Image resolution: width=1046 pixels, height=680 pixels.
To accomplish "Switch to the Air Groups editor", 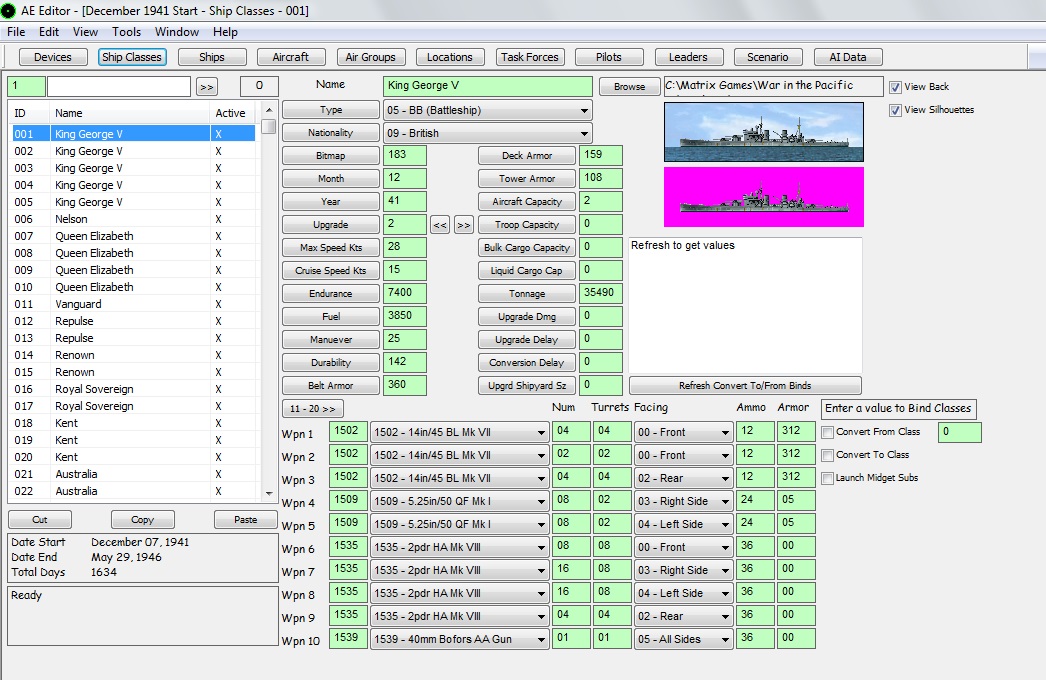I will 370,57.
